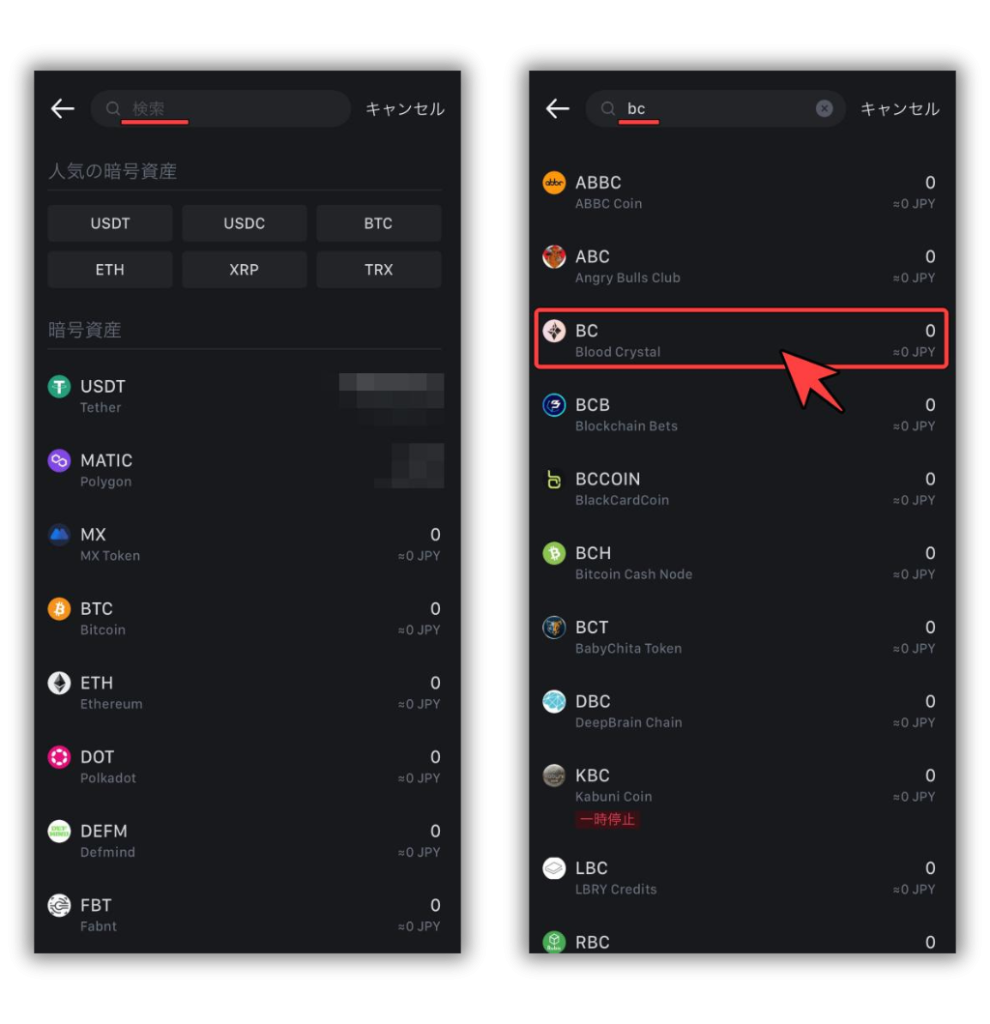Viewport: 990px width, 1024px height.
Task: Tap the ABBC Coin orange icon
Action: (554, 183)
